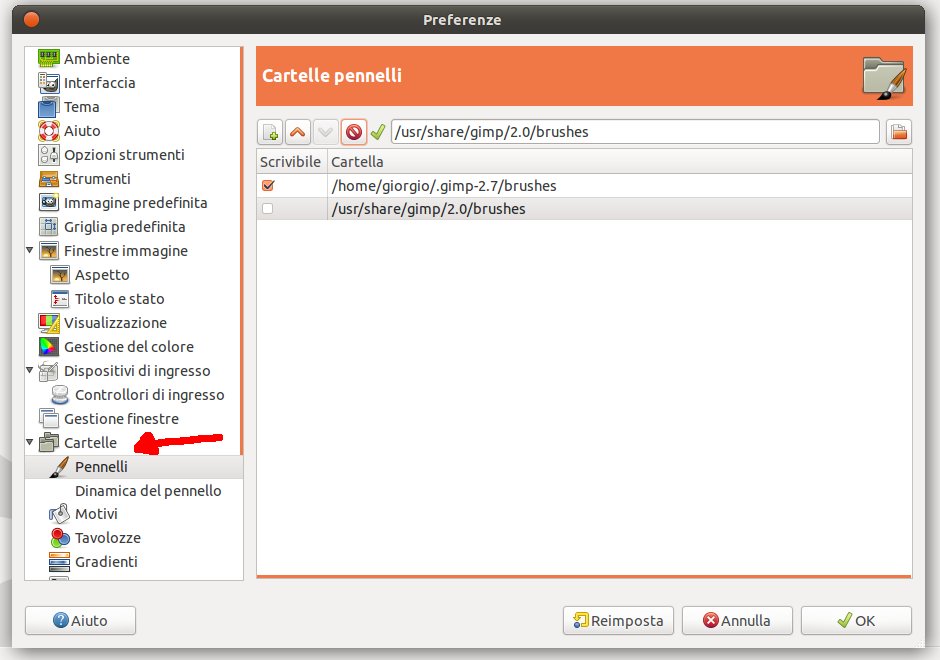Select the /usr/share/gimp/2.0/brushes list row
Viewport: 940px width, 660px height.
pyautogui.click(x=585, y=209)
